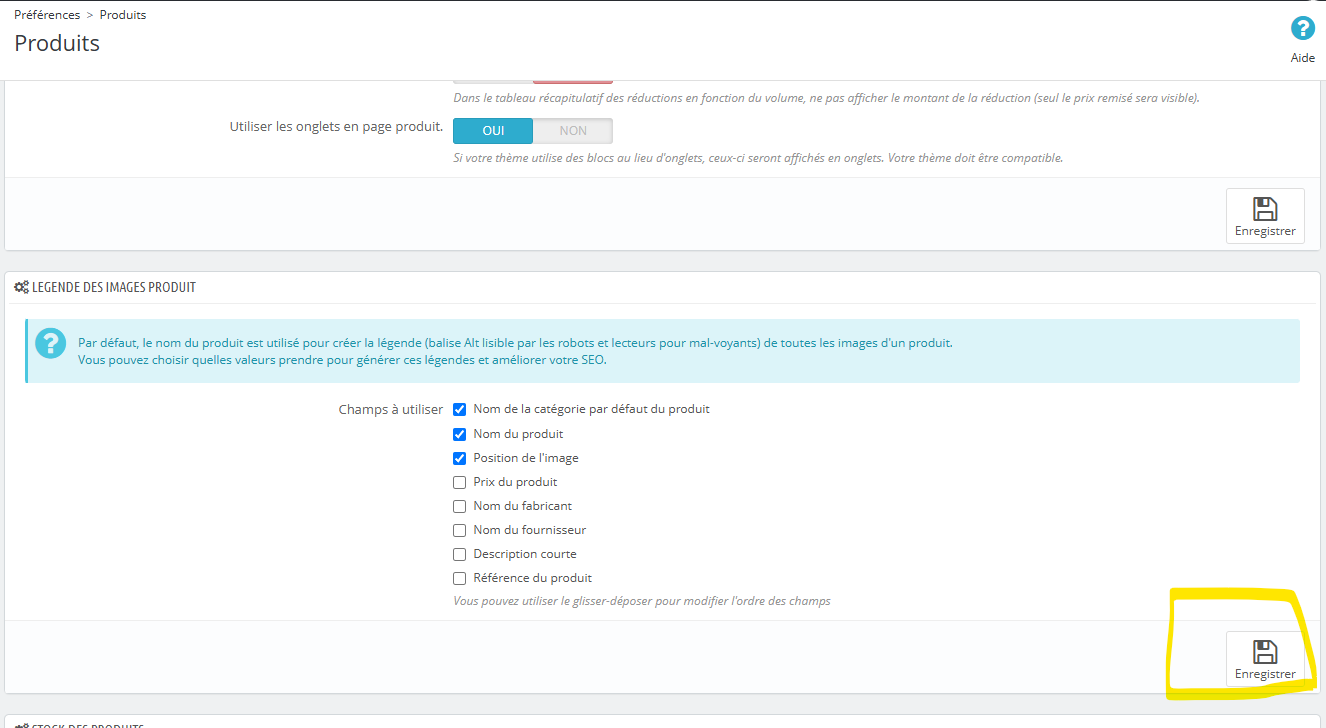Uncheck the Nom du produit checkbox
Viewport: 1326px width, 728px height.
(x=460, y=434)
